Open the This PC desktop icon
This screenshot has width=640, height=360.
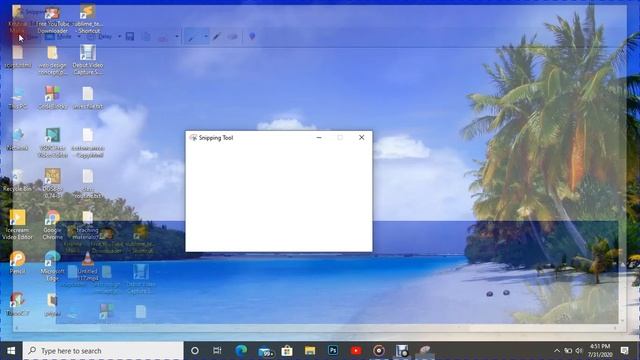18,98
